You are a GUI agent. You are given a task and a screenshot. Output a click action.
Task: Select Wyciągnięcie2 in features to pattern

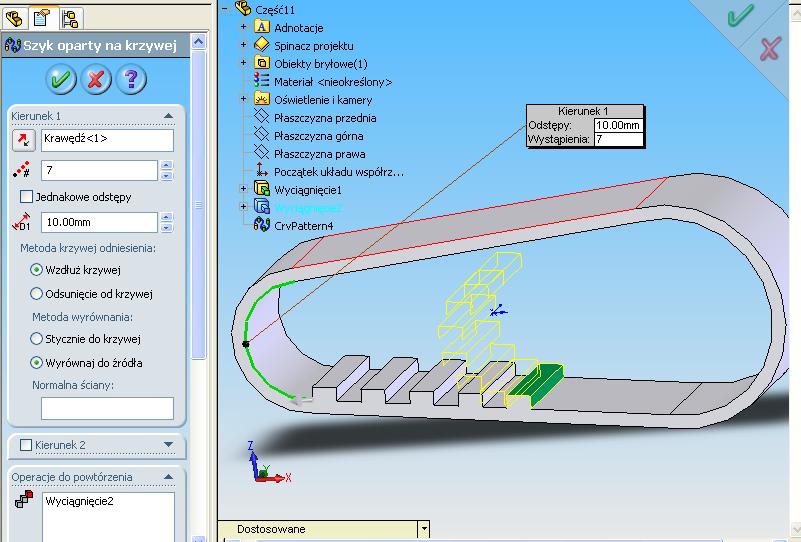(x=79, y=501)
